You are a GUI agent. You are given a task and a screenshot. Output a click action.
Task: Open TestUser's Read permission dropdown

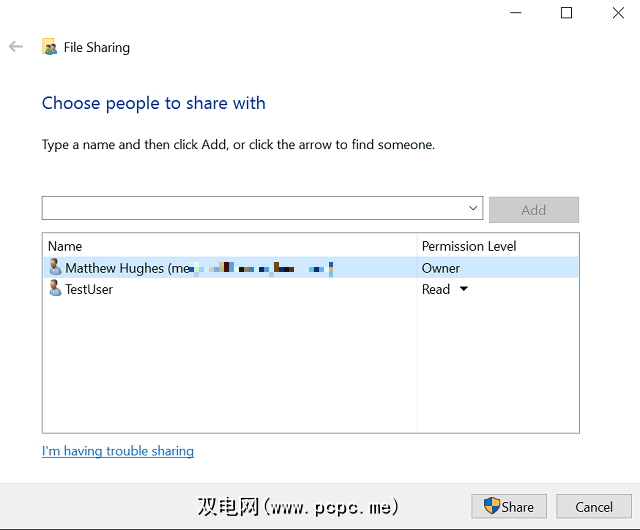click(463, 290)
